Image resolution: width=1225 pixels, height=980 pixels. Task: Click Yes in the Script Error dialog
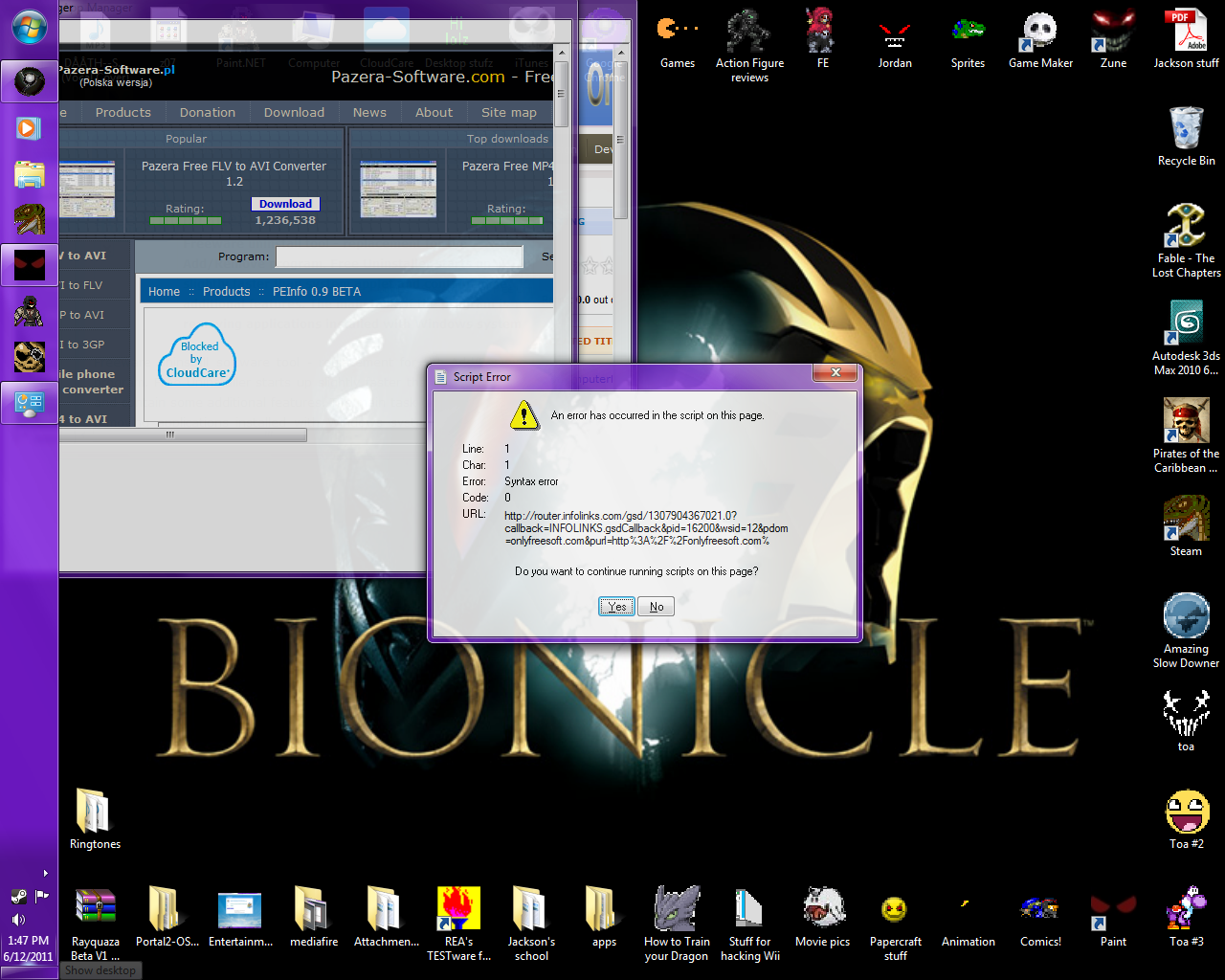[x=616, y=607]
